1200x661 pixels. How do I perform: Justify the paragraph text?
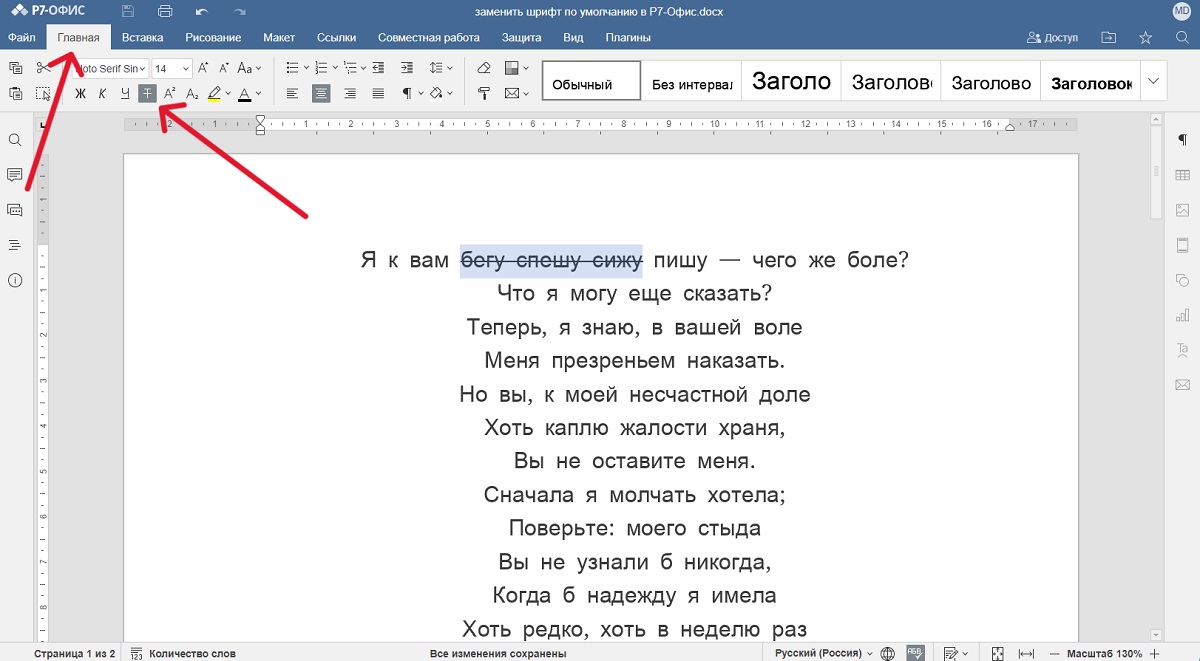coord(379,94)
